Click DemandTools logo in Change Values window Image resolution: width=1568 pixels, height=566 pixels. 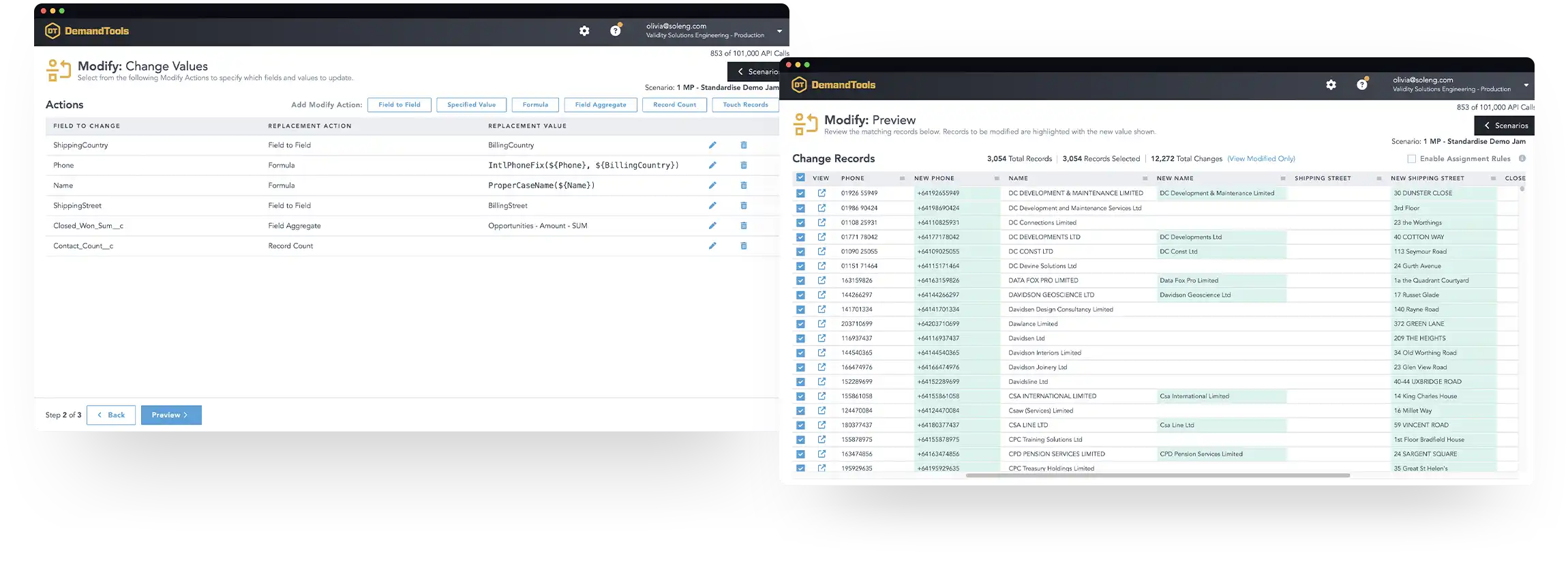click(87, 31)
